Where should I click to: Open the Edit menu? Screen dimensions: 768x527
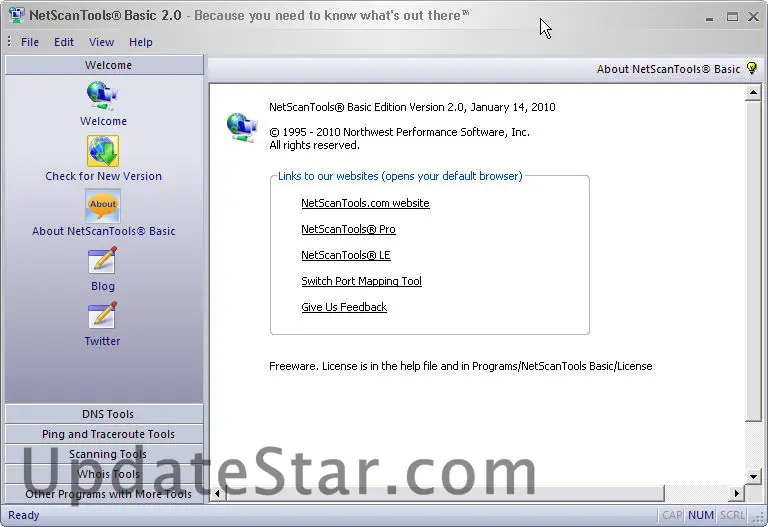[x=64, y=42]
